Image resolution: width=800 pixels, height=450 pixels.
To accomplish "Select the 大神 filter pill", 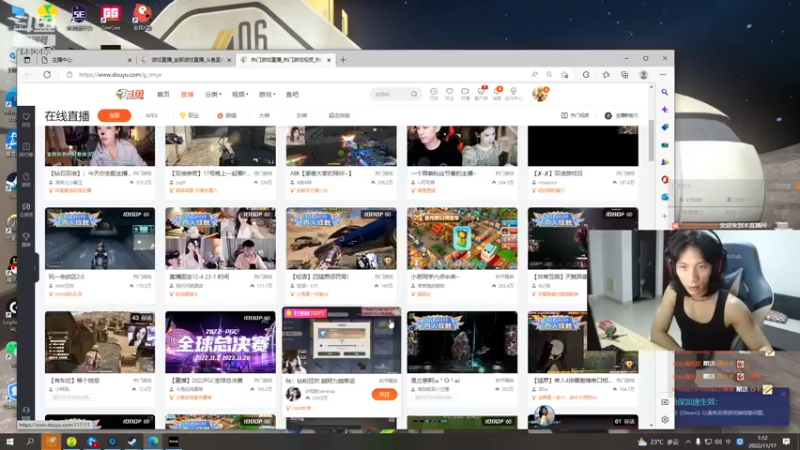I will click(x=264, y=115).
